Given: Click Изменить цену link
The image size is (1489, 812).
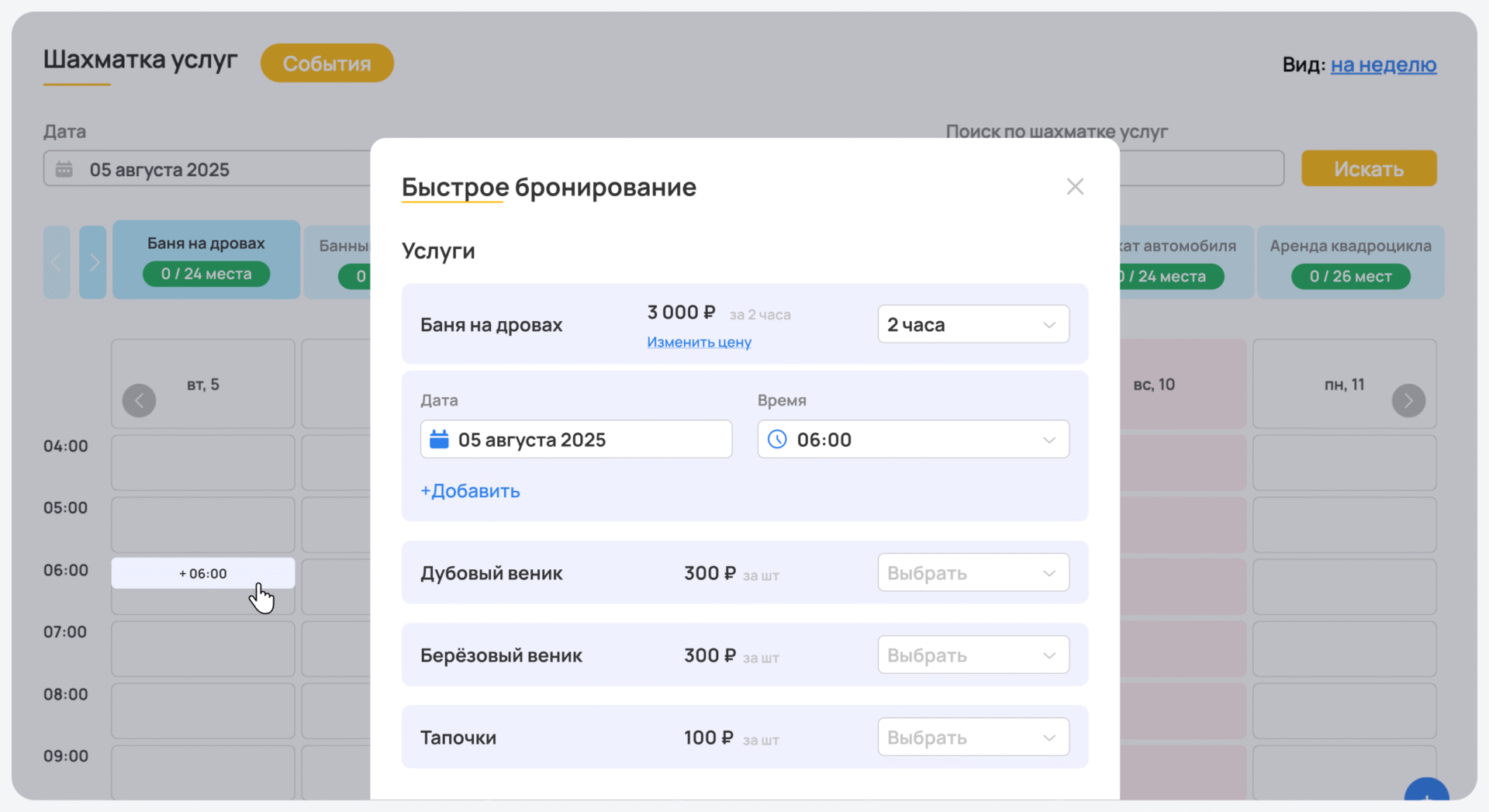Looking at the screenshot, I should click(x=699, y=342).
